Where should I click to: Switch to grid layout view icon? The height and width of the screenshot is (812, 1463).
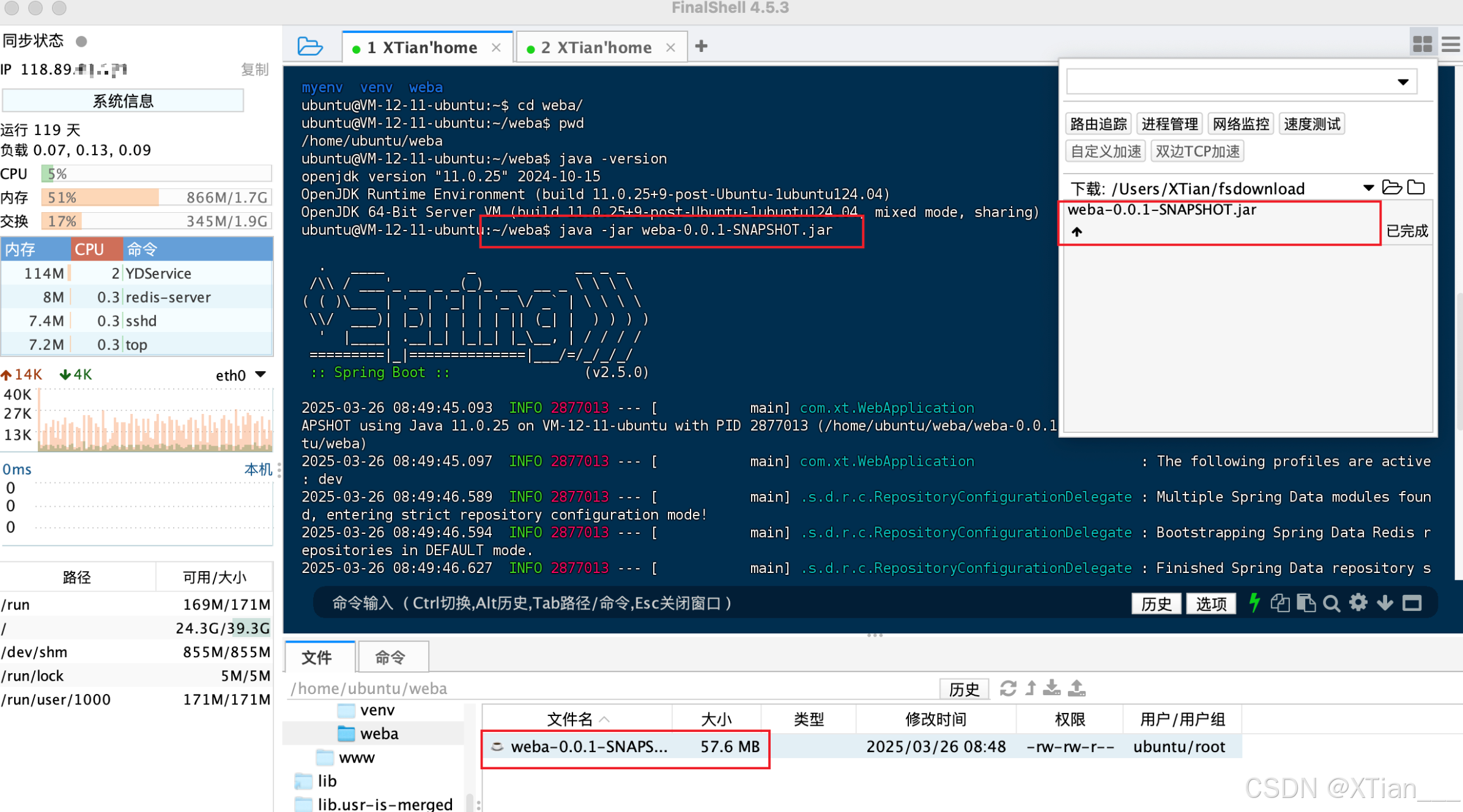1422,44
